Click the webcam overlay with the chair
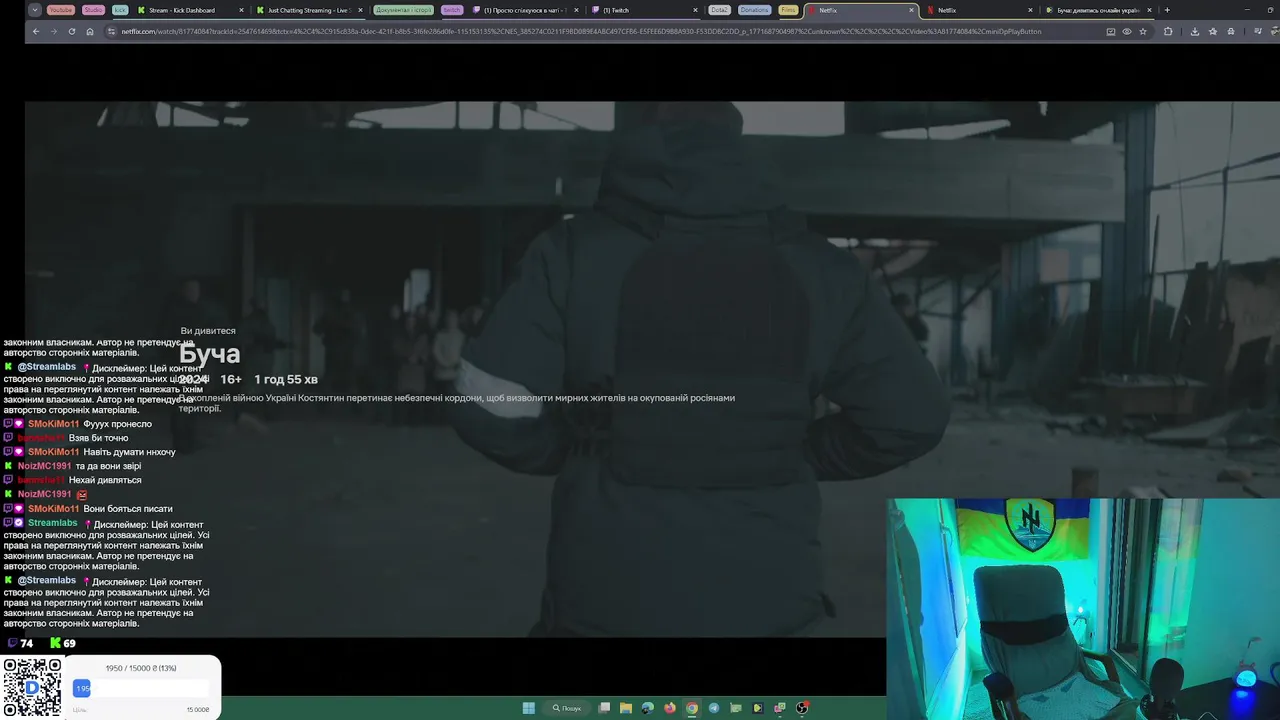 [x=1083, y=608]
